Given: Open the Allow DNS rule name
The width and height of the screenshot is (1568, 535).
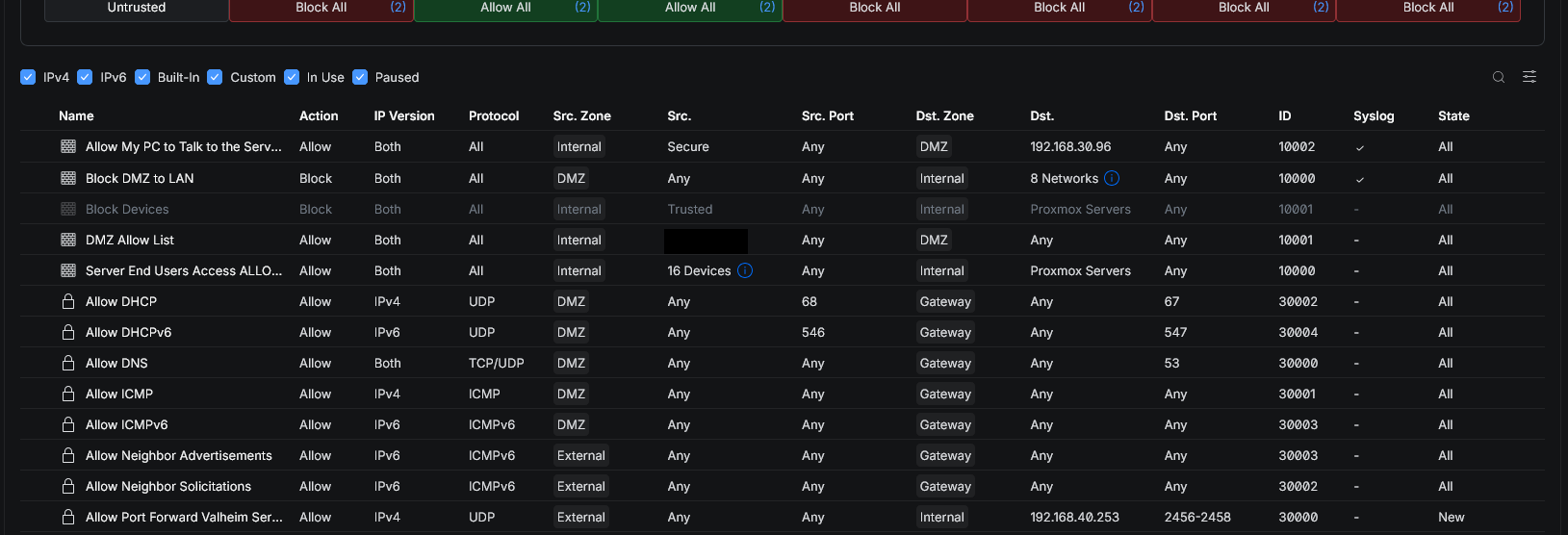Looking at the screenshot, I should tap(116, 363).
